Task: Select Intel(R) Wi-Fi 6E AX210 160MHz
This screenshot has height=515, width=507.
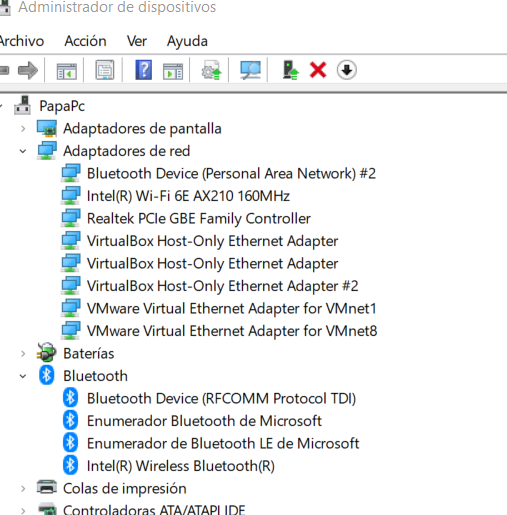Action: click(188, 196)
